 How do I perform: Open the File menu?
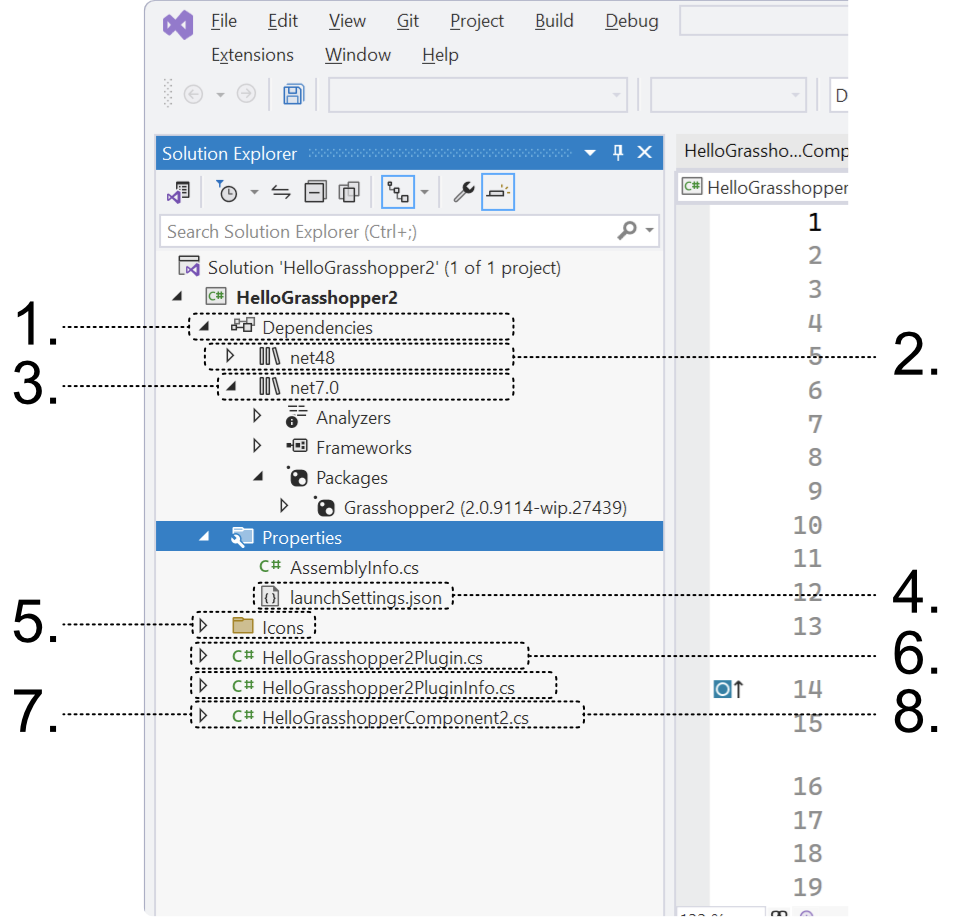(x=224, y=21)
